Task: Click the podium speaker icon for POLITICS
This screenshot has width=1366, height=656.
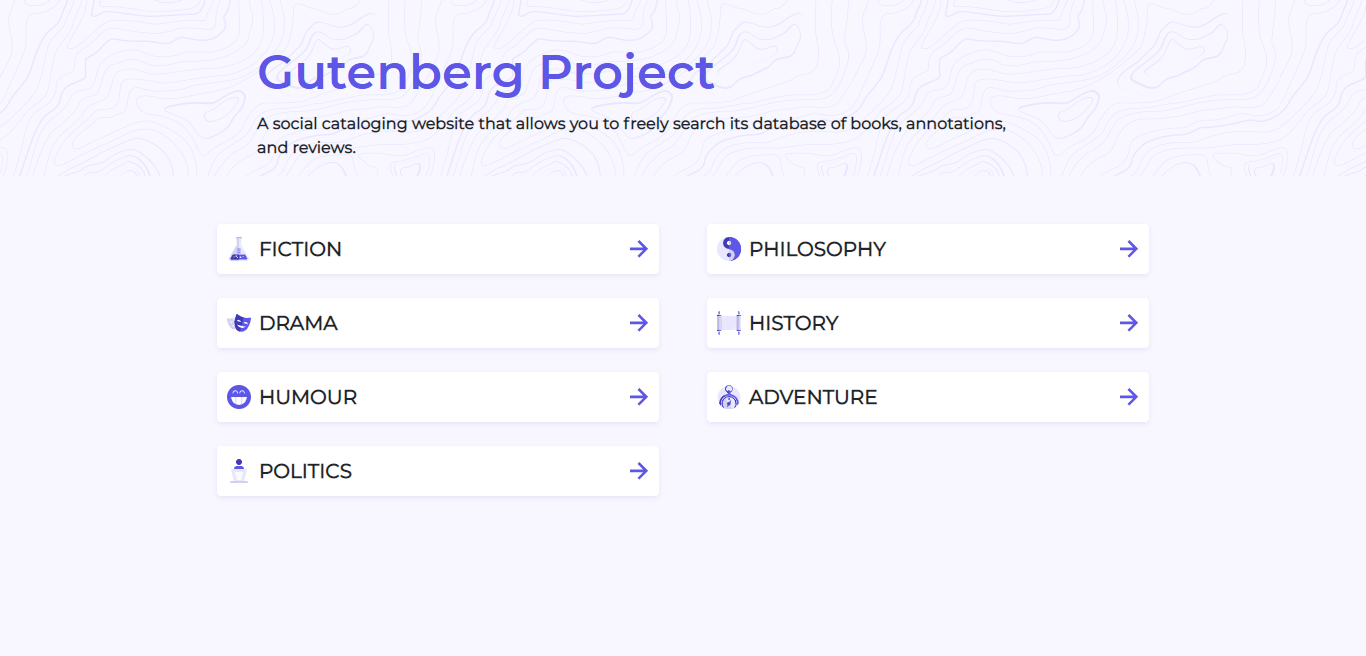Action: pyautogui.click(x=238, y=471)
